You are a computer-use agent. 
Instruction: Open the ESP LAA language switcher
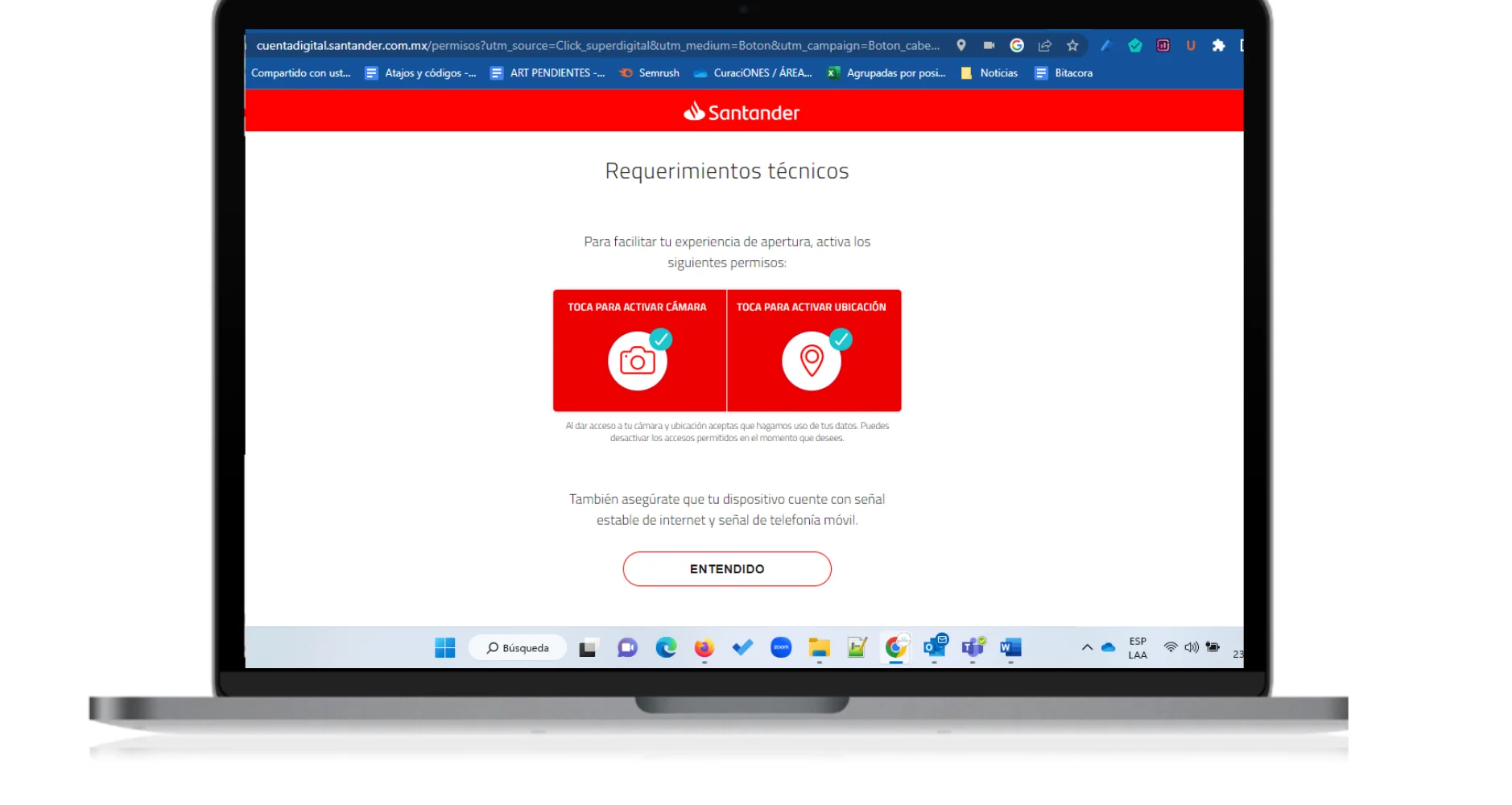coord(1137,648)
